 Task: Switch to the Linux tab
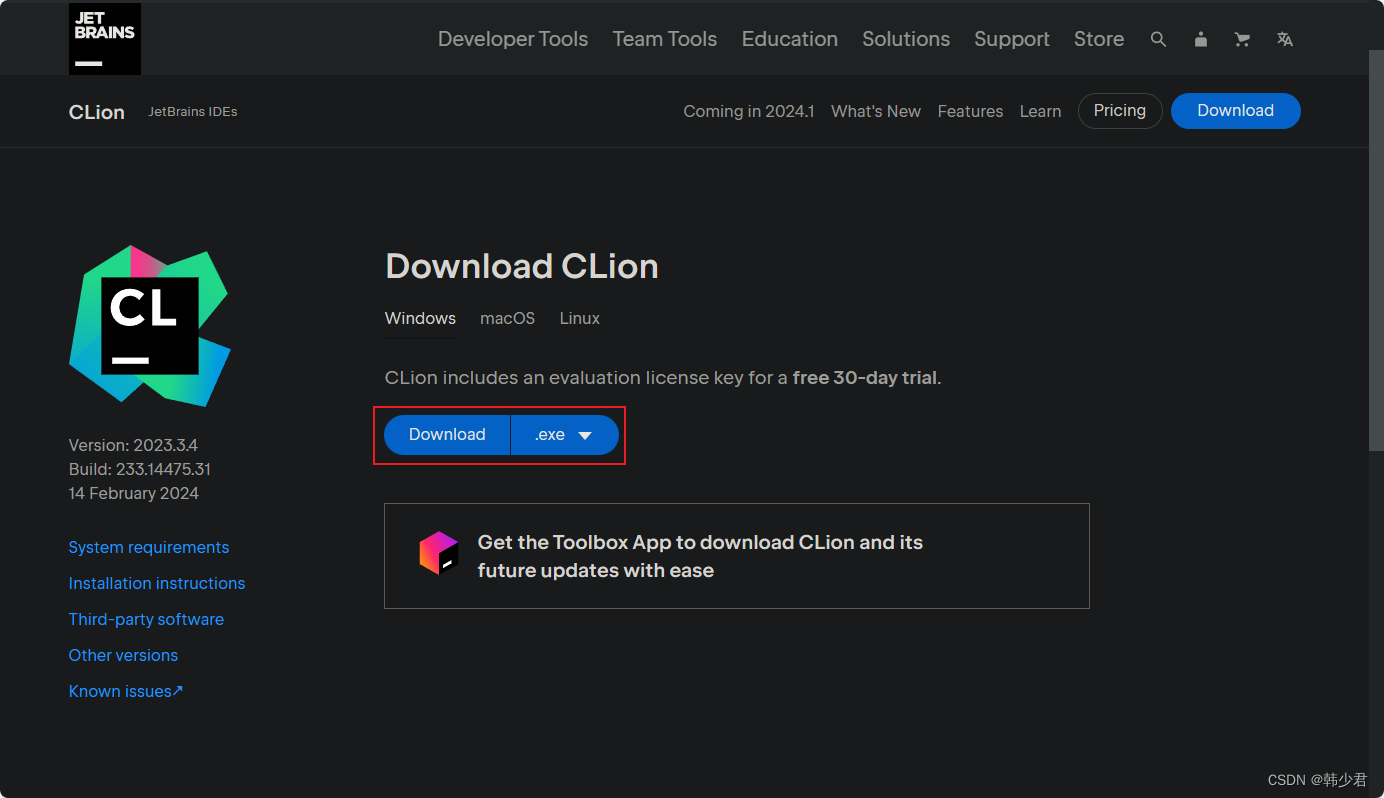click(580, 318)
